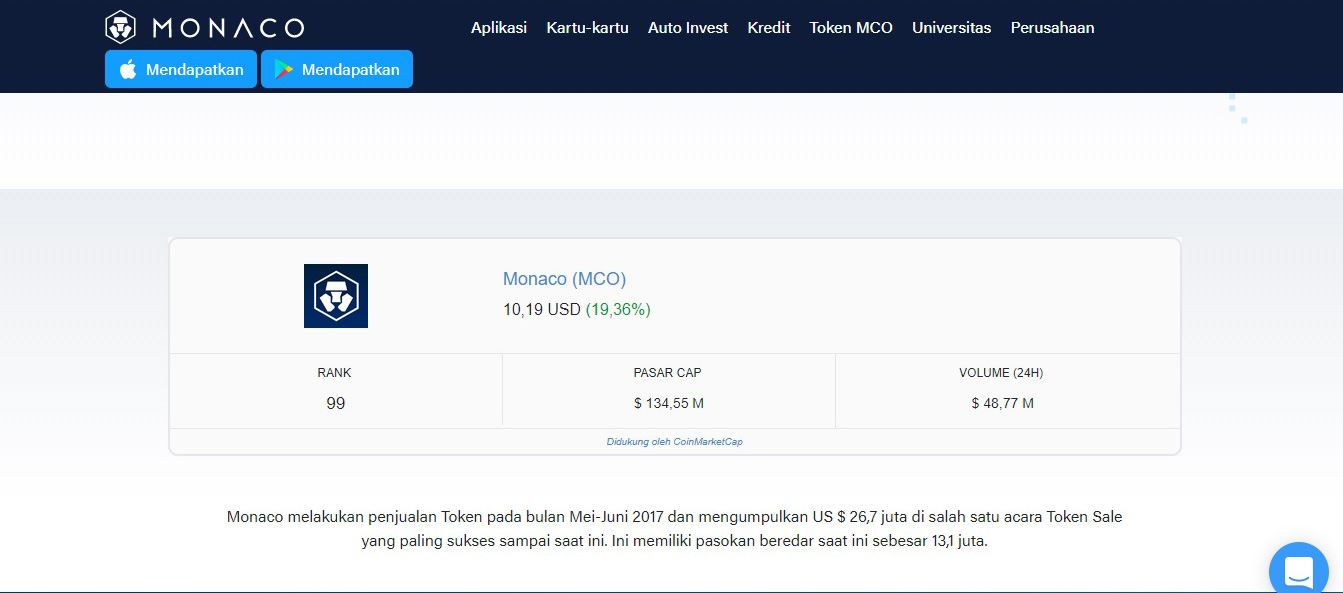Follow the Didukung oleh CoinMarketCap link

pyautogui.click(x=675, y=442)
